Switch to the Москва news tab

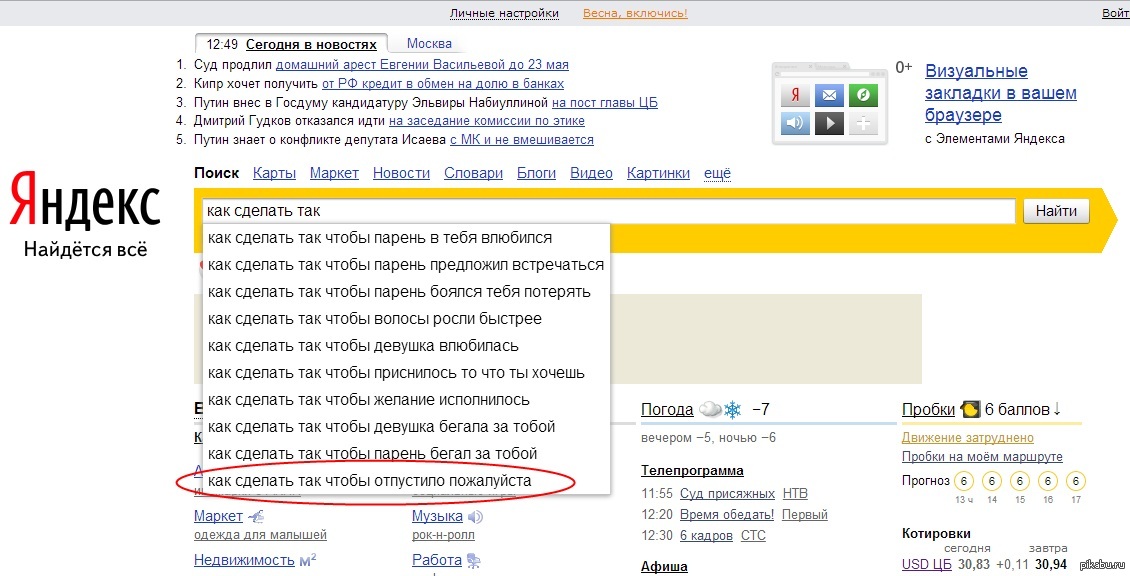[430, 43]
